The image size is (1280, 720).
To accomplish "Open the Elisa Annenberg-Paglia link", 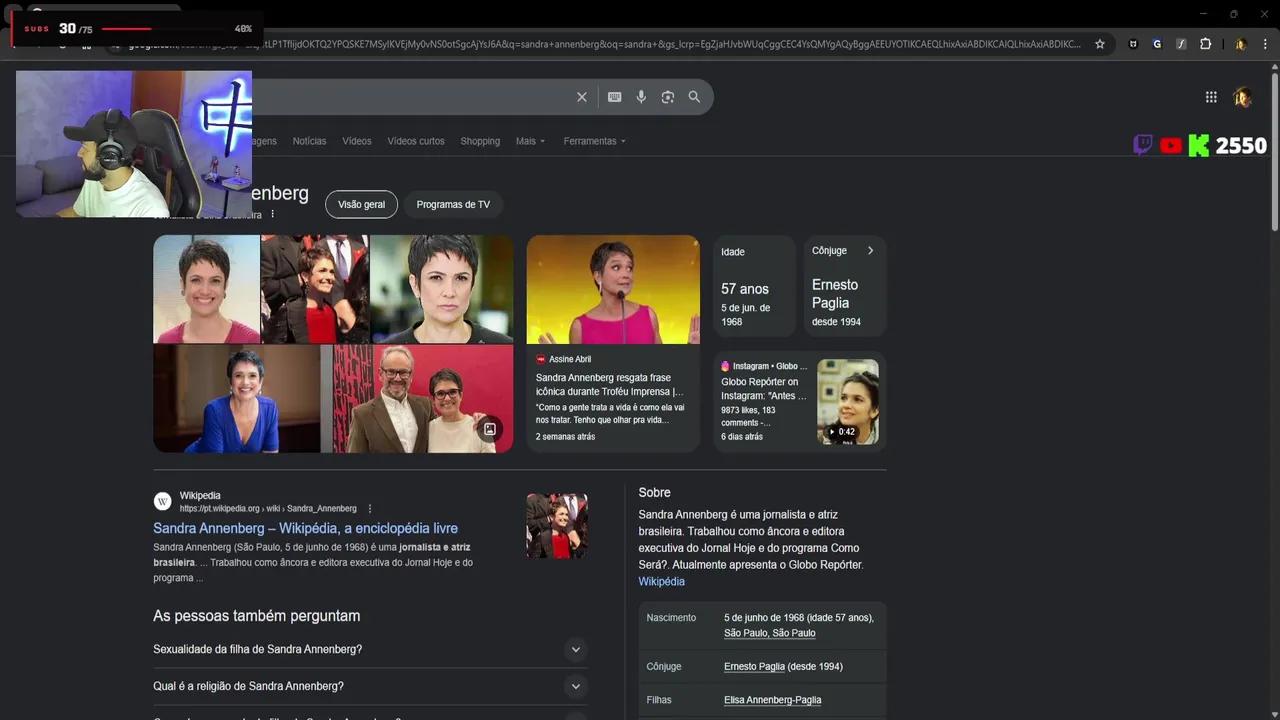I will tap(772, 700).
